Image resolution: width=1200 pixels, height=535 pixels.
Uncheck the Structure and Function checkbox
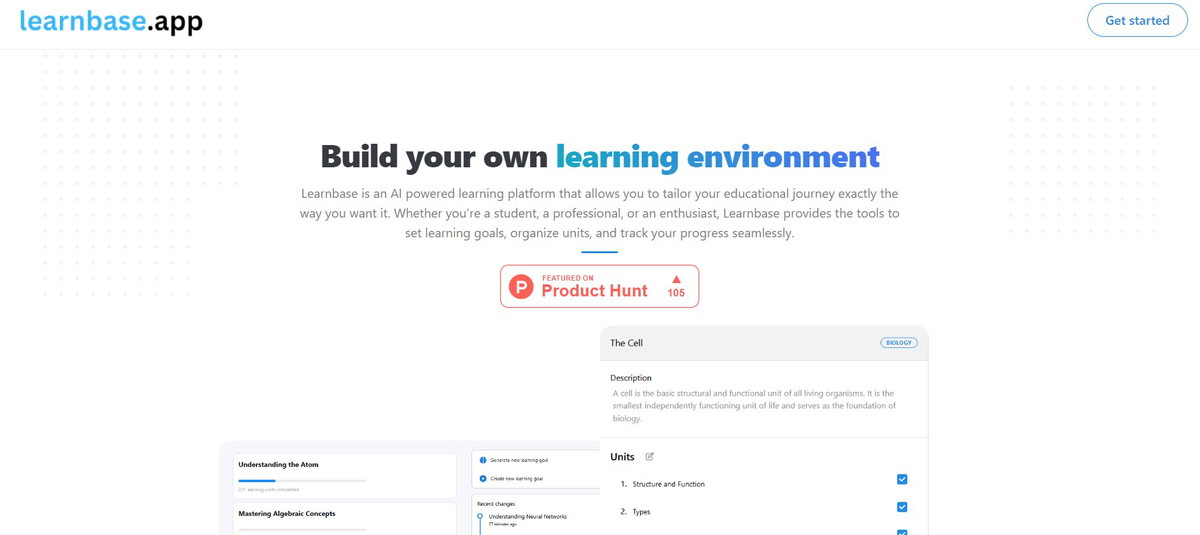(x=902, y=480)
